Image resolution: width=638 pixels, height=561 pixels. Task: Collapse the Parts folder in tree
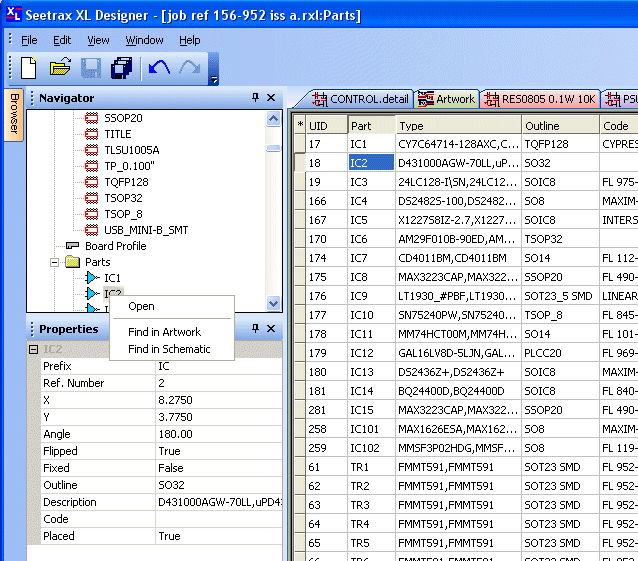click(54, 262)
